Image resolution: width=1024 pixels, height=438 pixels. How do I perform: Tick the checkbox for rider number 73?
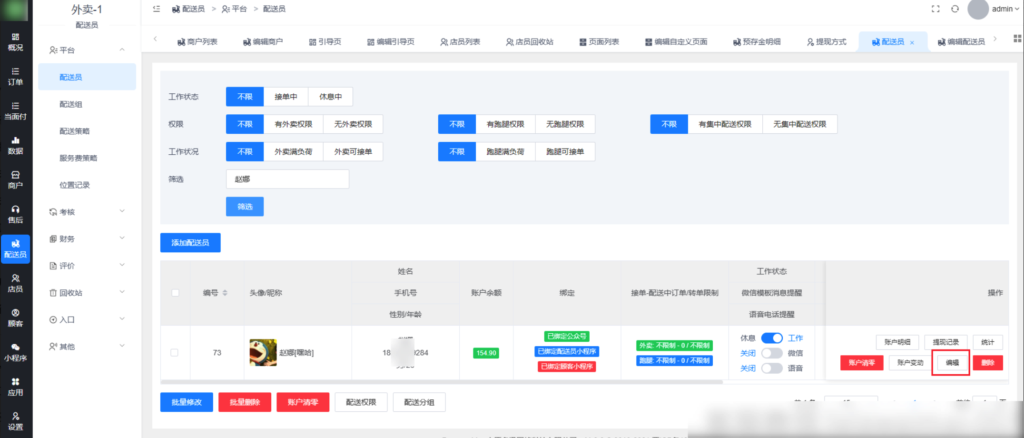pyautogui.click(x=174, y=352)
